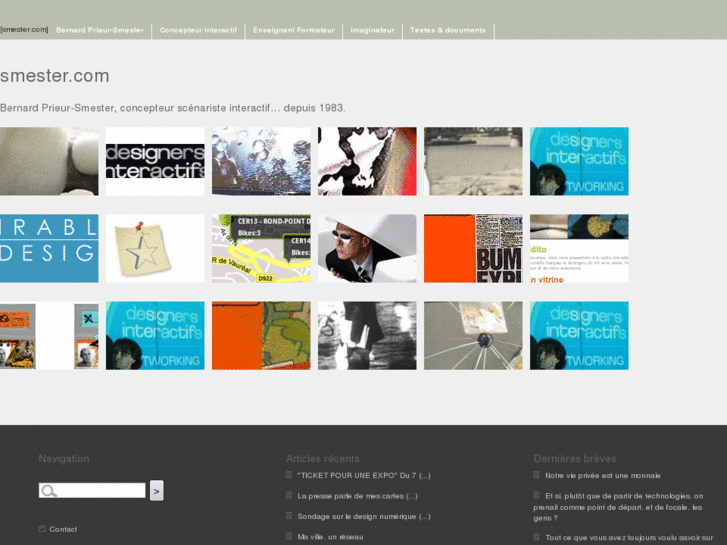This screenshot has width=727, height=545.
Task: Open the man with sunglasses thumbnail
Action: pos(367,248)
